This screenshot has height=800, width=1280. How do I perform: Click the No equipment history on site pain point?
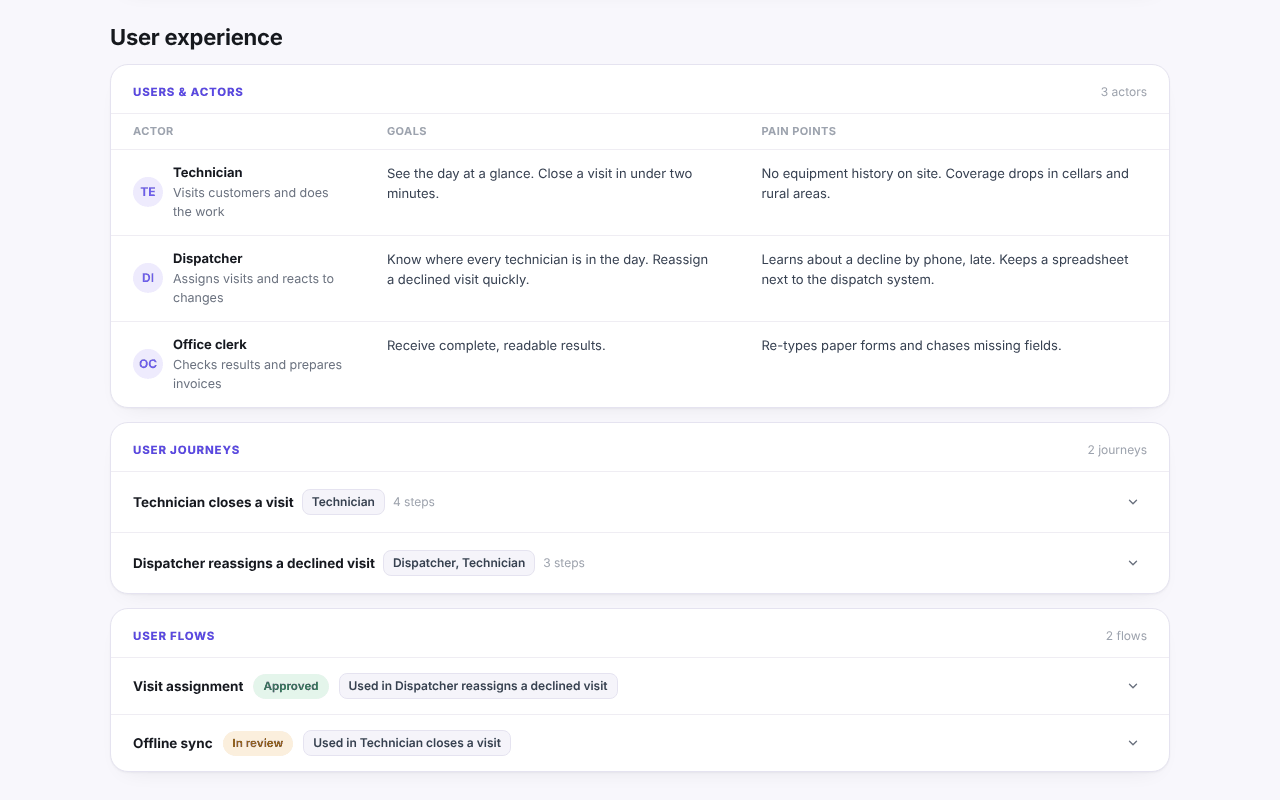coord(945,184)
